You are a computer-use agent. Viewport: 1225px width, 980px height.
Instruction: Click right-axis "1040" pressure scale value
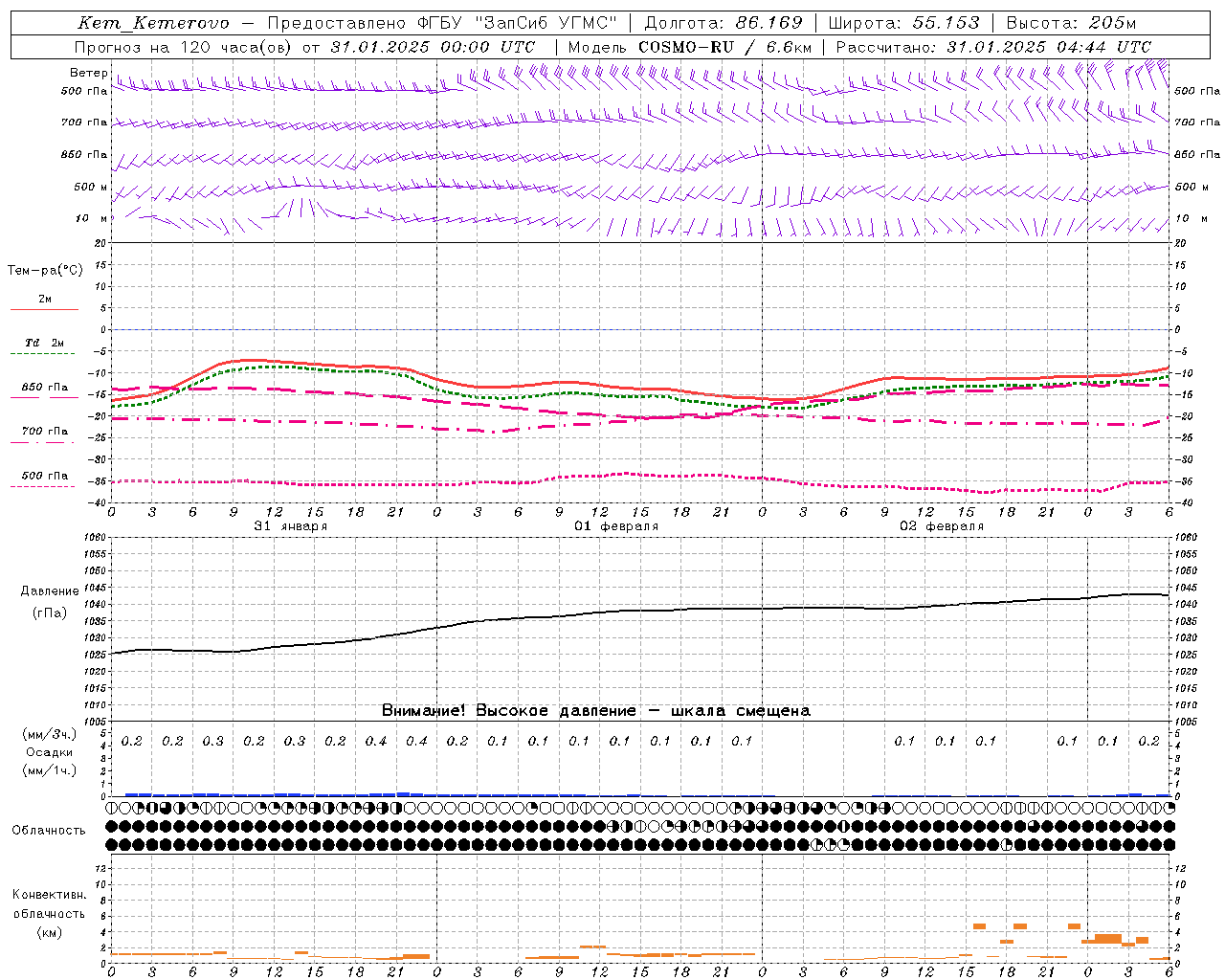1186,605
